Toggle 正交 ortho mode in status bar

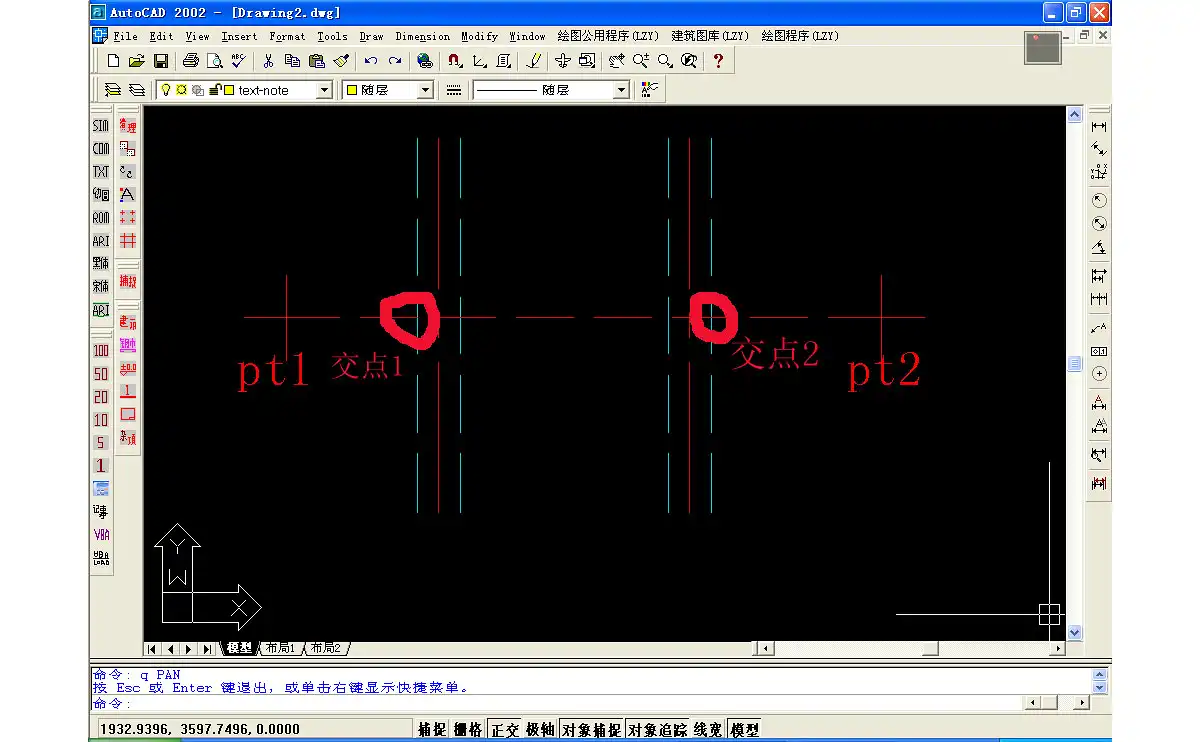[x=505, y=730]
